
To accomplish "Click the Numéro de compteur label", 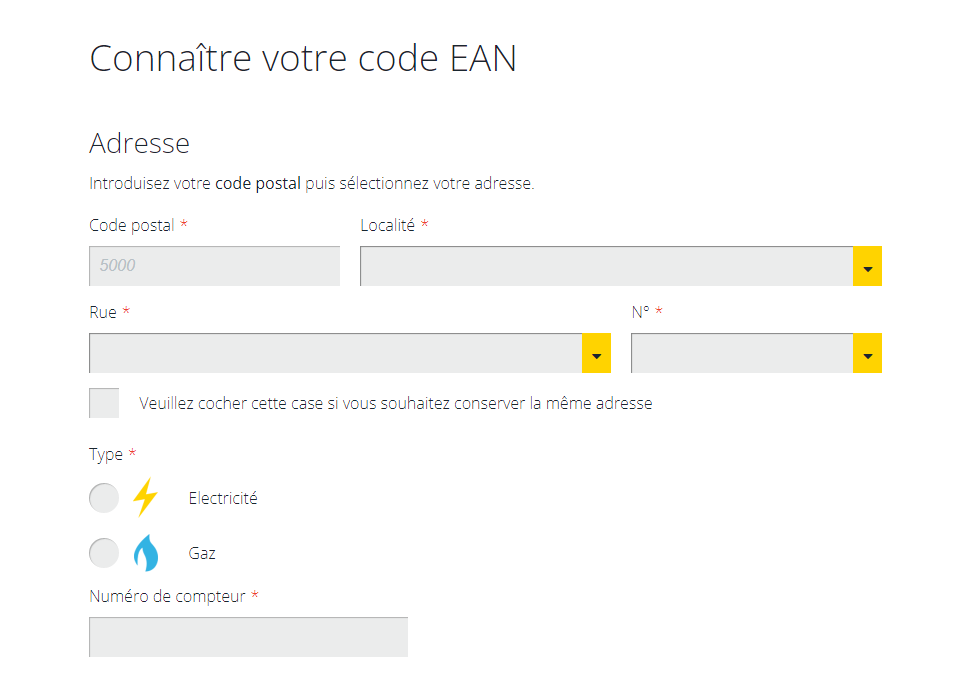I will 167,596.
